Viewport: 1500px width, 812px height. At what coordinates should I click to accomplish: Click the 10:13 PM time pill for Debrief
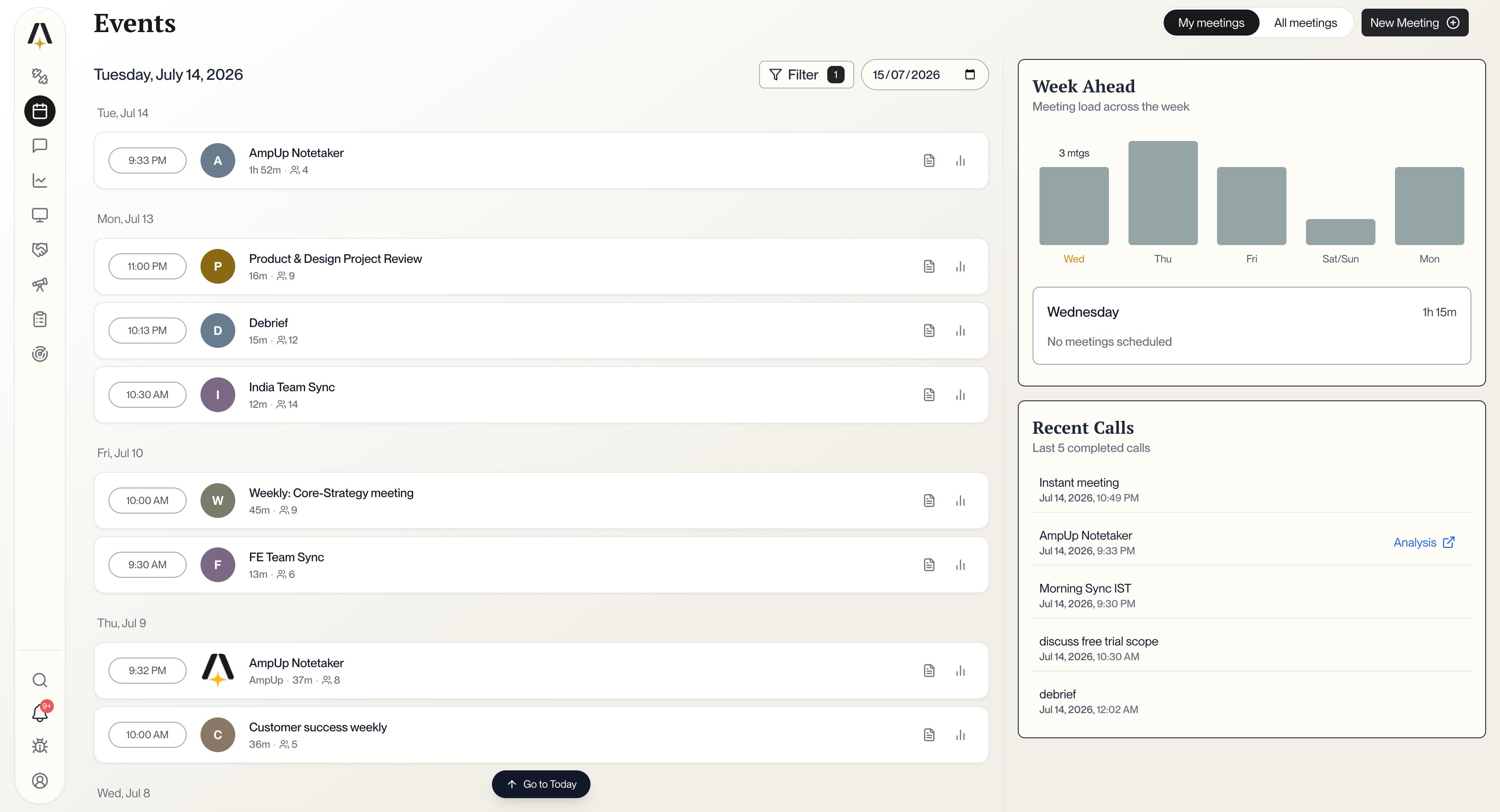click(x=147, y=330)
